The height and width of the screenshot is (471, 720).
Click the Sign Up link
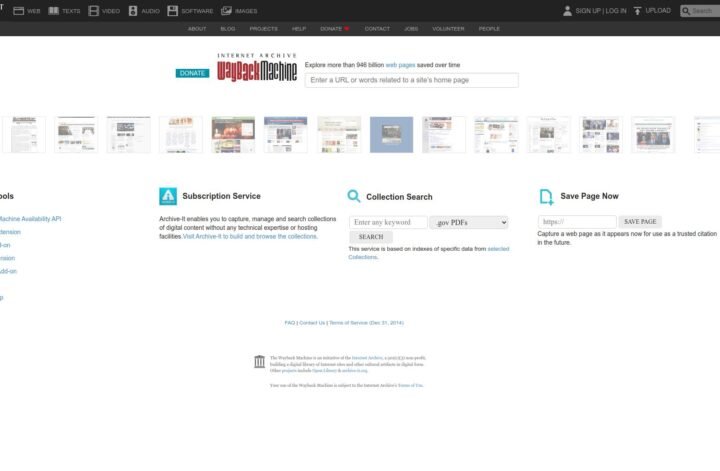click(588, 11)
